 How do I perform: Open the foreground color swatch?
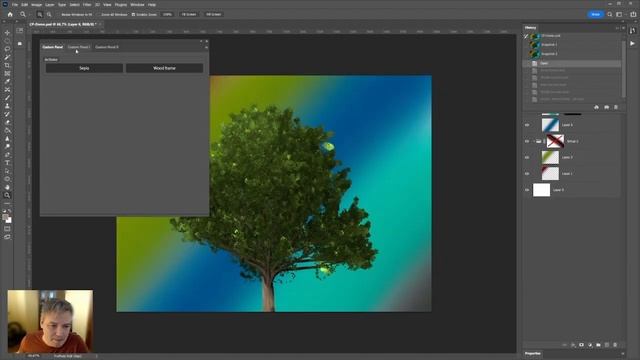coord(5,217)
